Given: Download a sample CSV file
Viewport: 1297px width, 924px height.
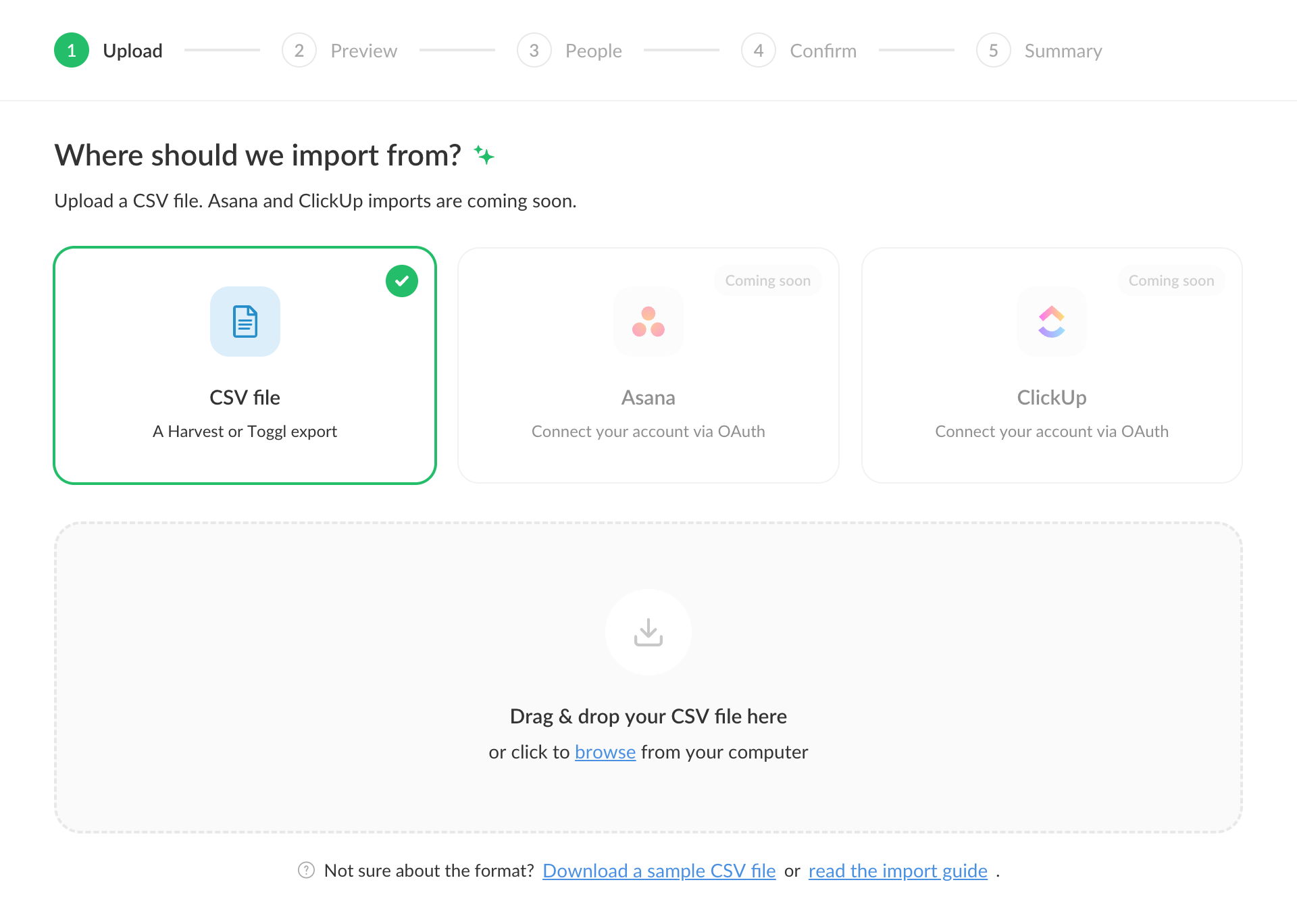Looking at the screenshot, I should (659, 871).
